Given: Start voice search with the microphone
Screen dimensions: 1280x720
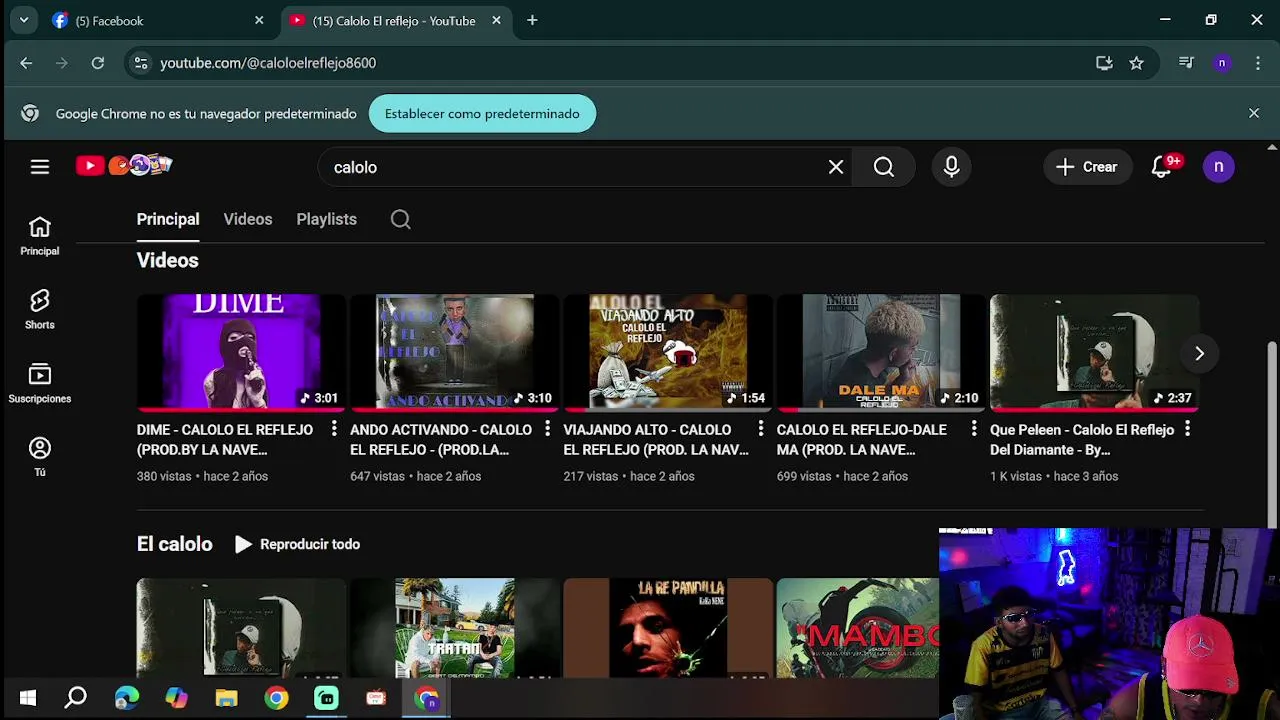Looking at the screenshot, I should click(951, 167).
